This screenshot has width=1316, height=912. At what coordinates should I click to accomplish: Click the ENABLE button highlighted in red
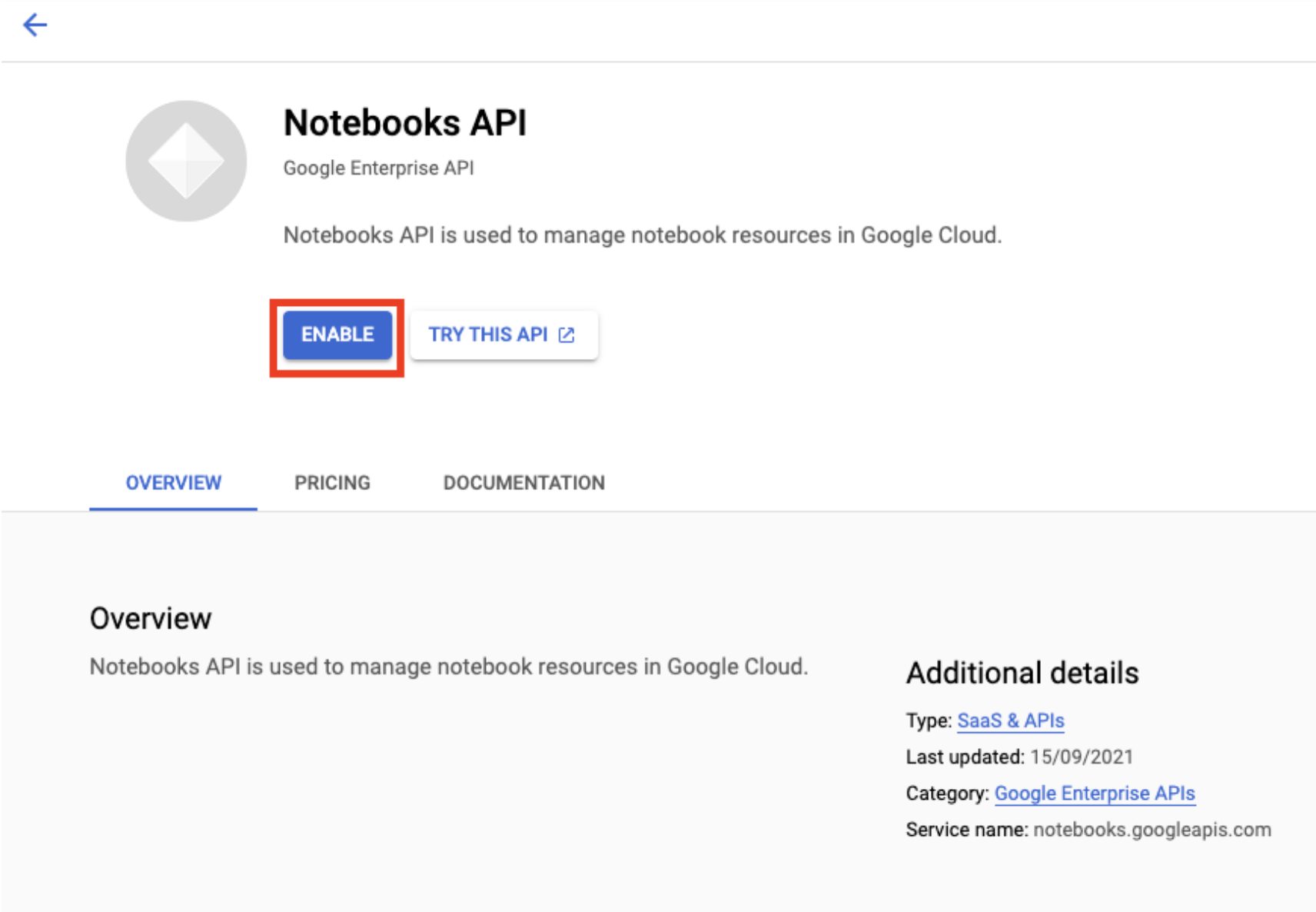337,335
